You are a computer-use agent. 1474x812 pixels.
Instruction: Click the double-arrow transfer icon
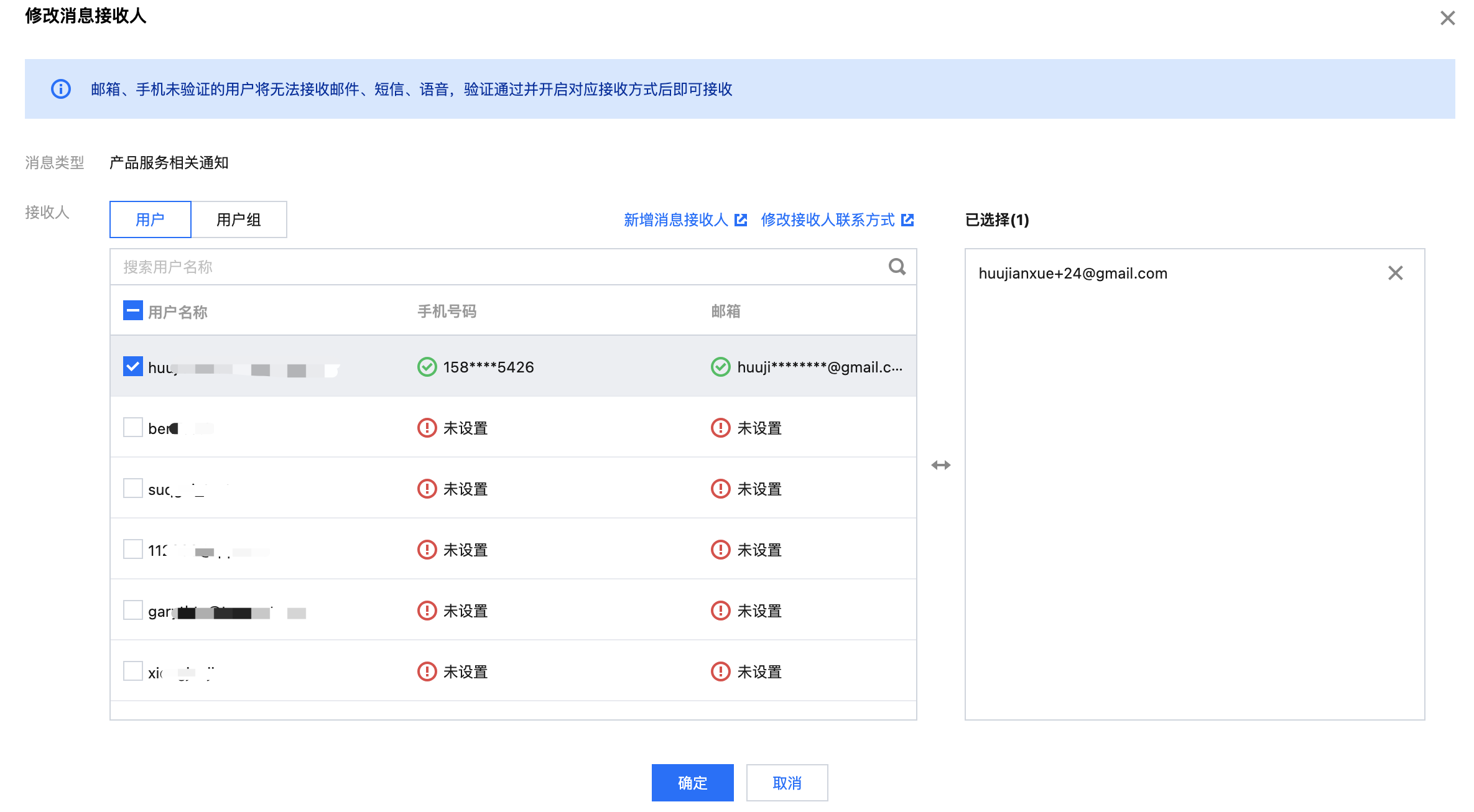coord(940,465)
